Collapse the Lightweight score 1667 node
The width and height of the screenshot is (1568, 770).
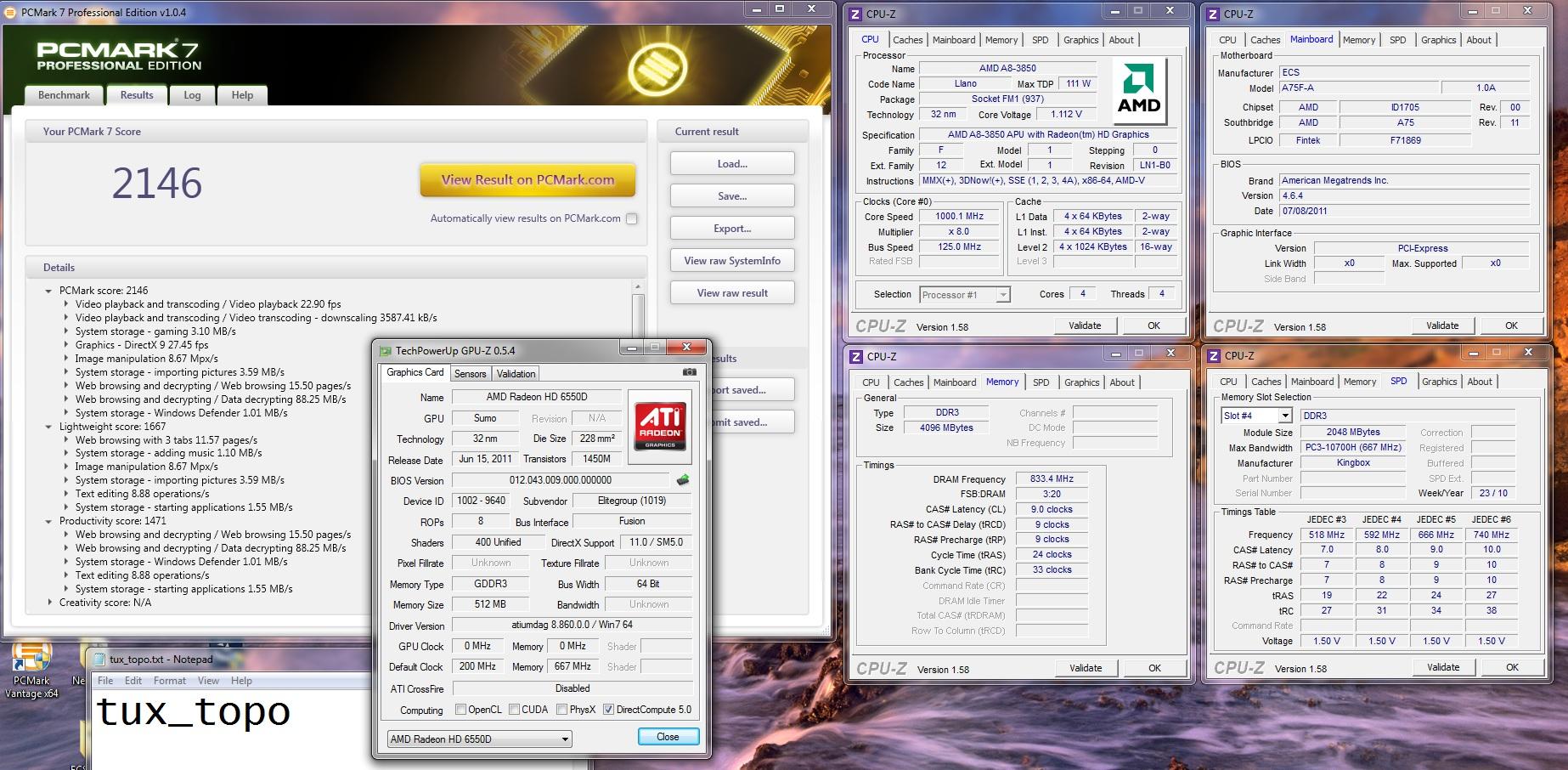click(x=48, y=427)
